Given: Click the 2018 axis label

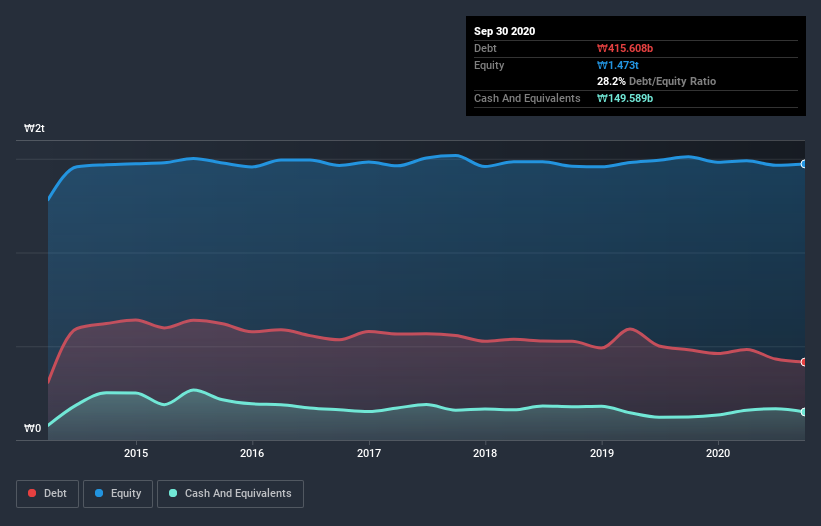Looking at the screenshot, I should 485,453.
